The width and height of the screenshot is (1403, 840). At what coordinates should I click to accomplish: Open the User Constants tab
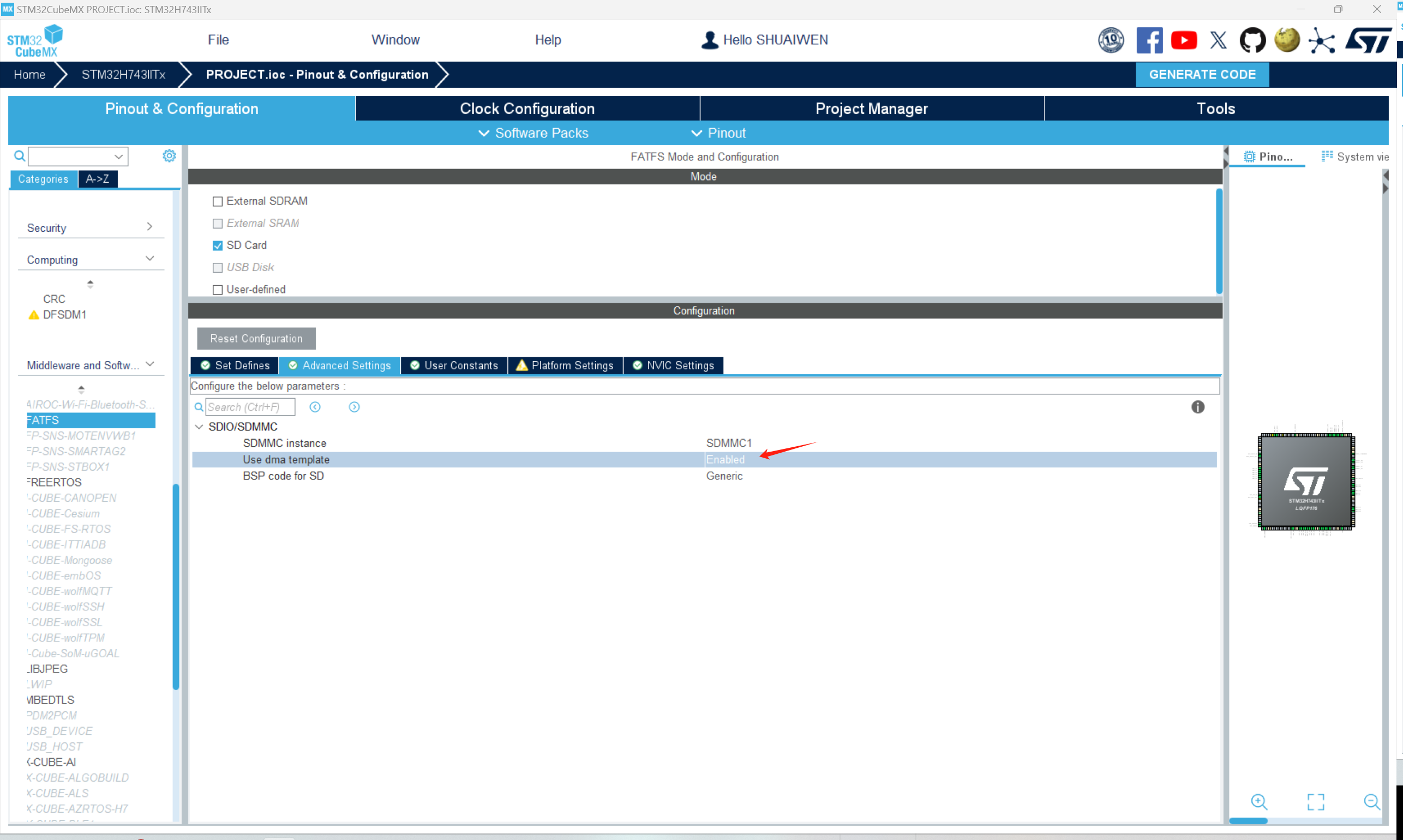pyautogui.click(x=454, y=365)
